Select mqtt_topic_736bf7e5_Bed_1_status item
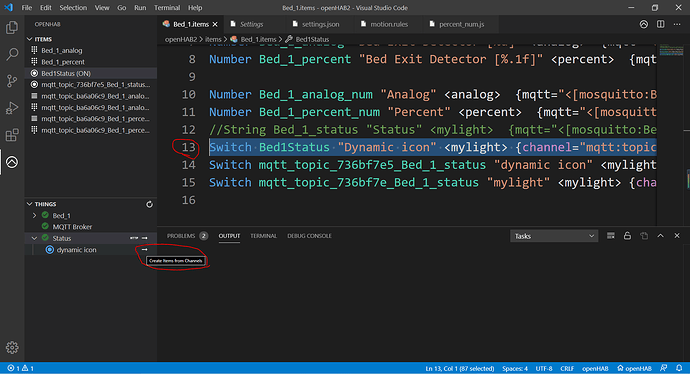This screenshot has width=690, height=374. (x=91, y=84)
